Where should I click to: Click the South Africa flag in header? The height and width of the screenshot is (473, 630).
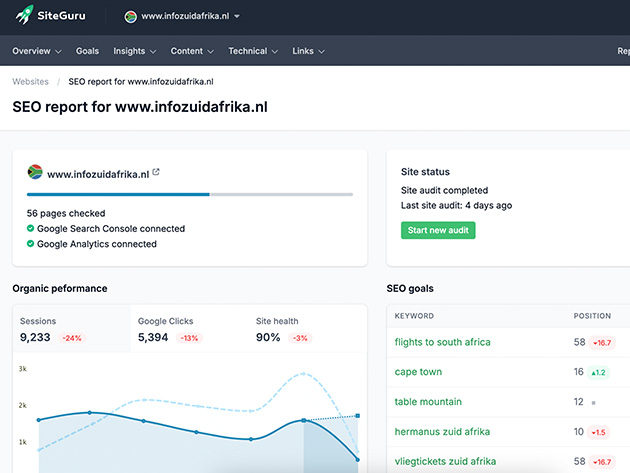[x=130, y=17]
